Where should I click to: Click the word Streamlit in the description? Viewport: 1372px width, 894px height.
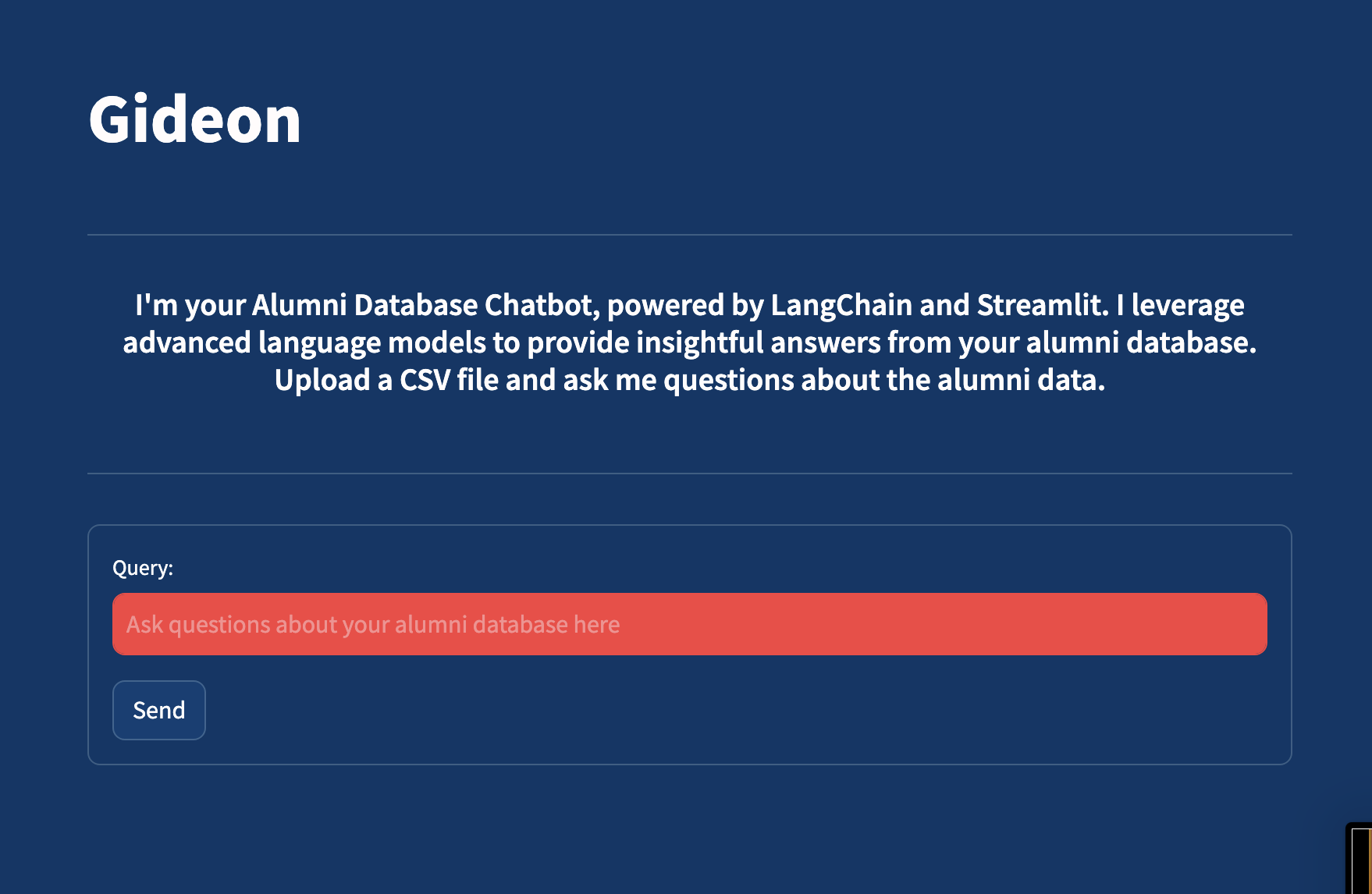click(x=1041, y=305)
